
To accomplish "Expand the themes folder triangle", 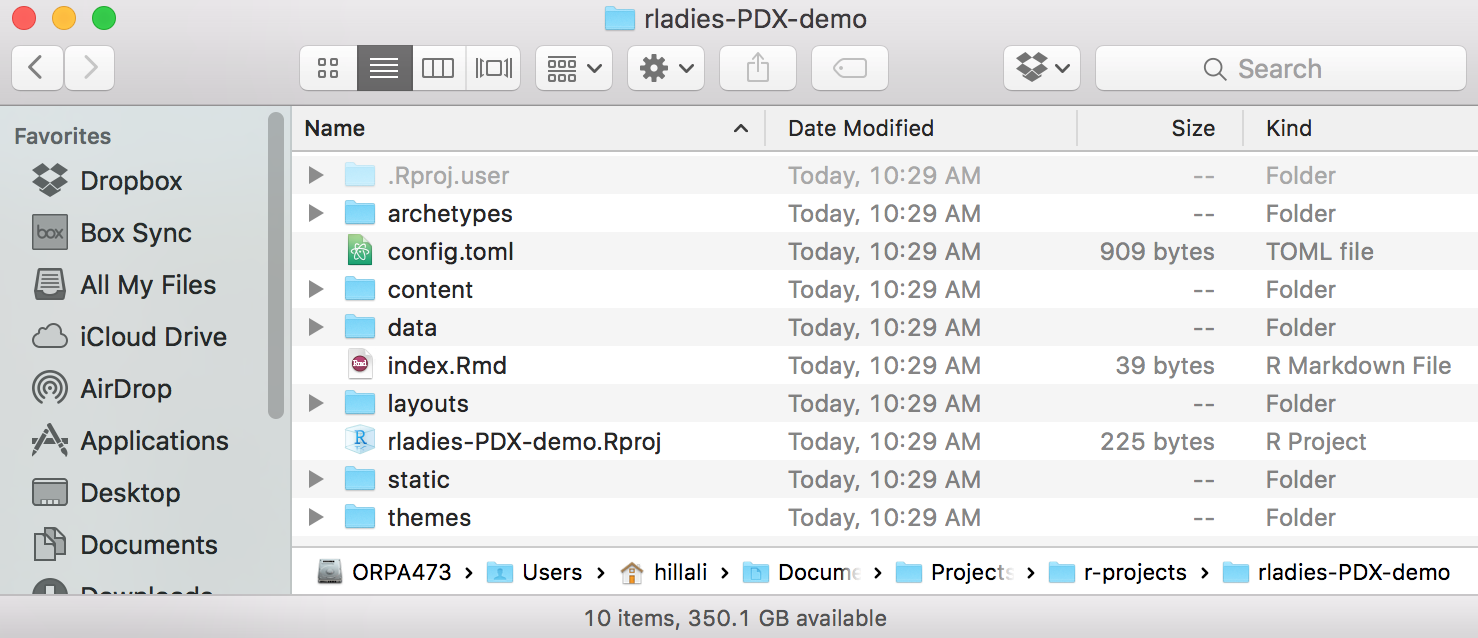I will coord(316,517).
